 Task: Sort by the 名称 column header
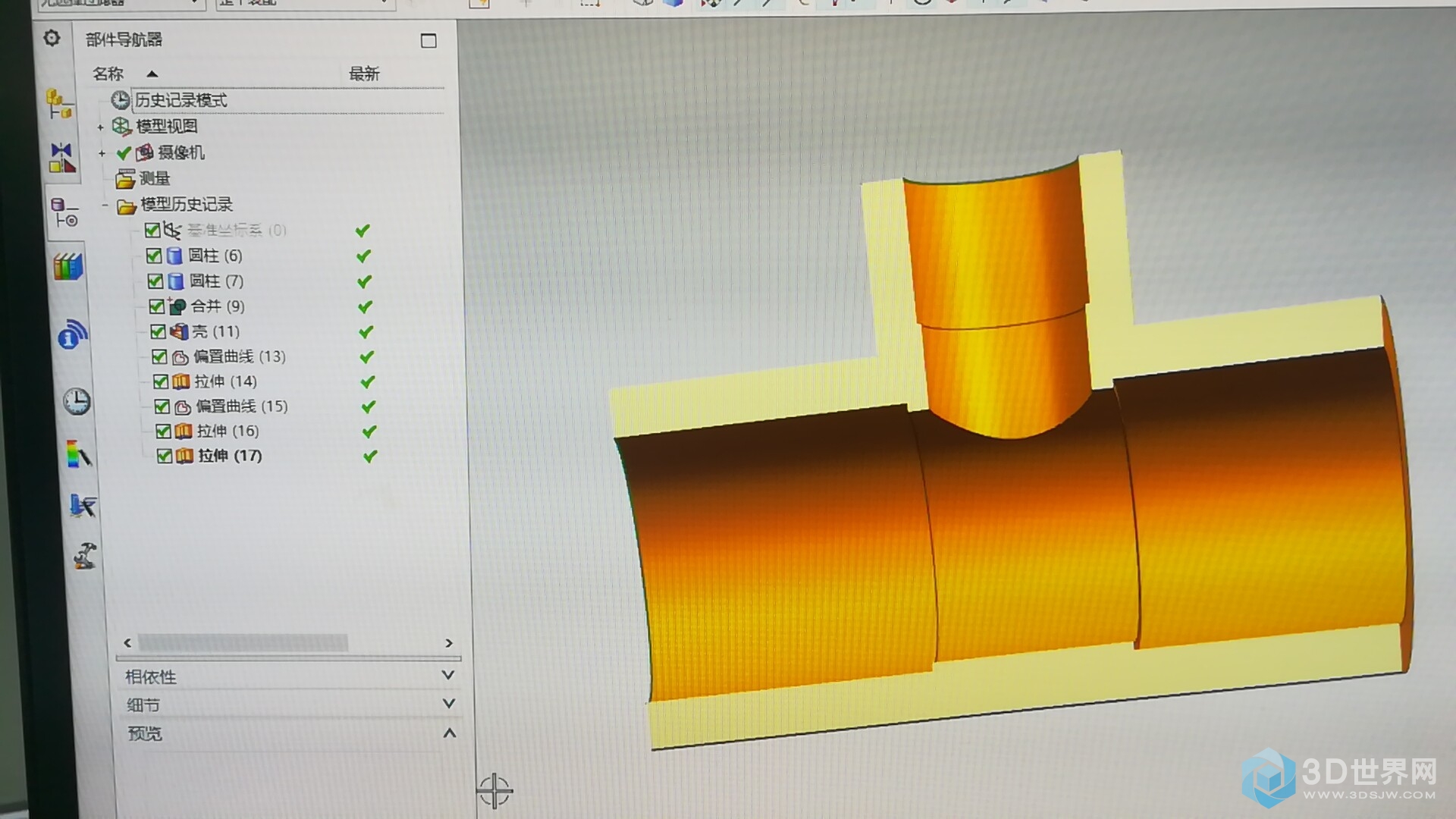tap(108, 74)
